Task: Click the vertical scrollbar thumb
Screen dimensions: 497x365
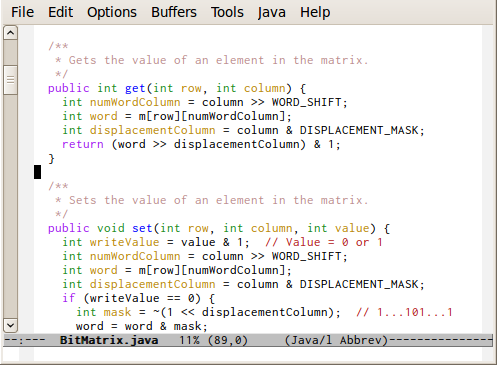Action: point(10,80)
